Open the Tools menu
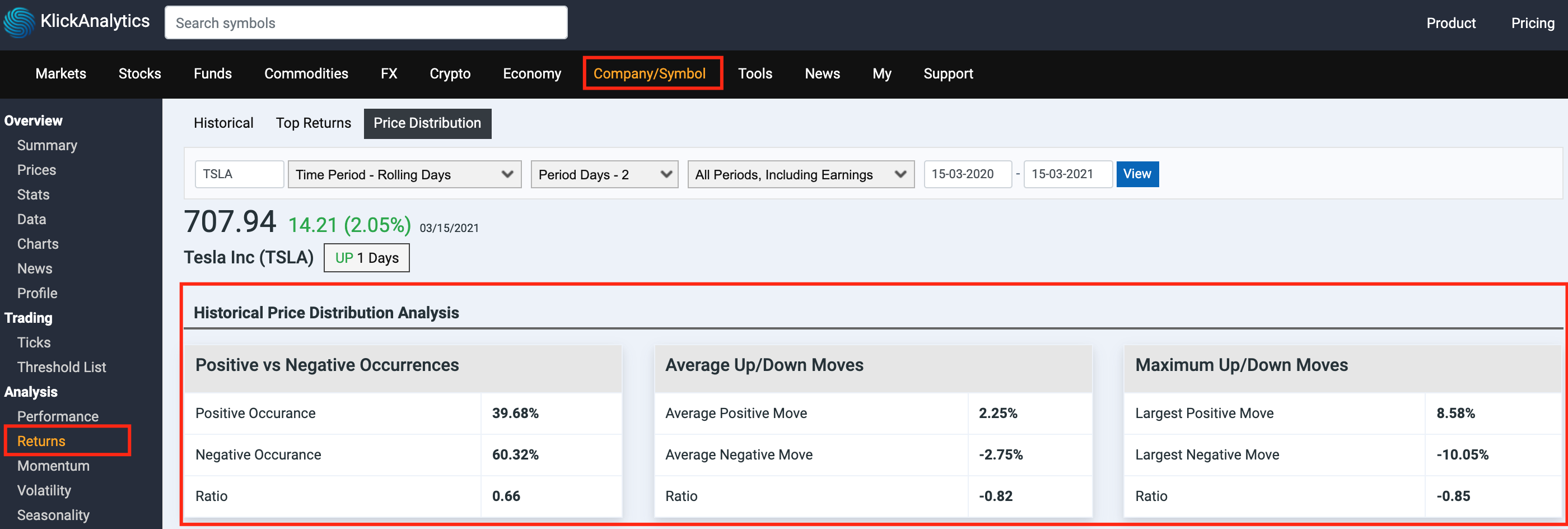The width and height of the screenshot is (1568, 529). click(x=755, y=74)
